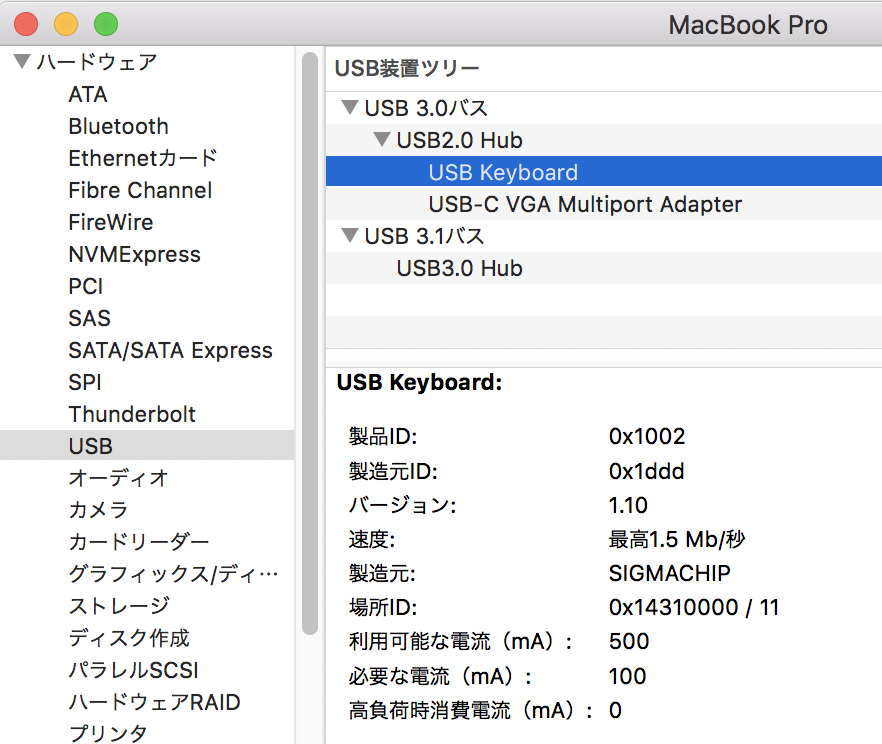Select USB-C VGA Multiport Adapter device
This screenshot has width=882, height=744.
[x=585, y=204]
